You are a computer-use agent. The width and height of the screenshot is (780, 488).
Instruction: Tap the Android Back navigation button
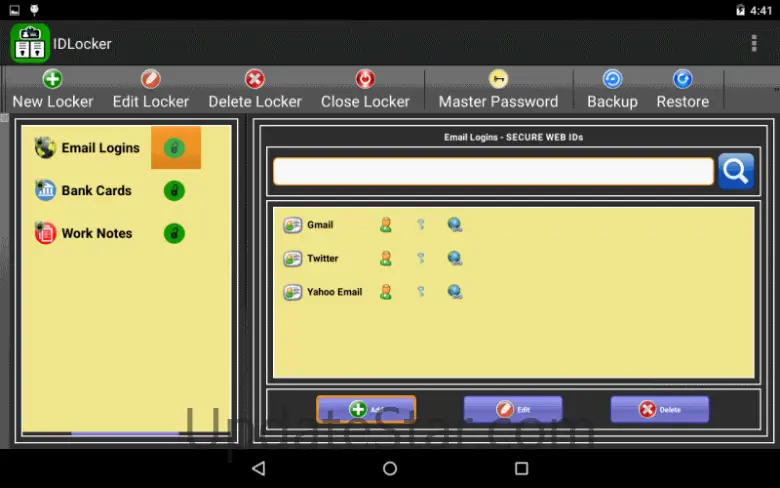point(259,468)
